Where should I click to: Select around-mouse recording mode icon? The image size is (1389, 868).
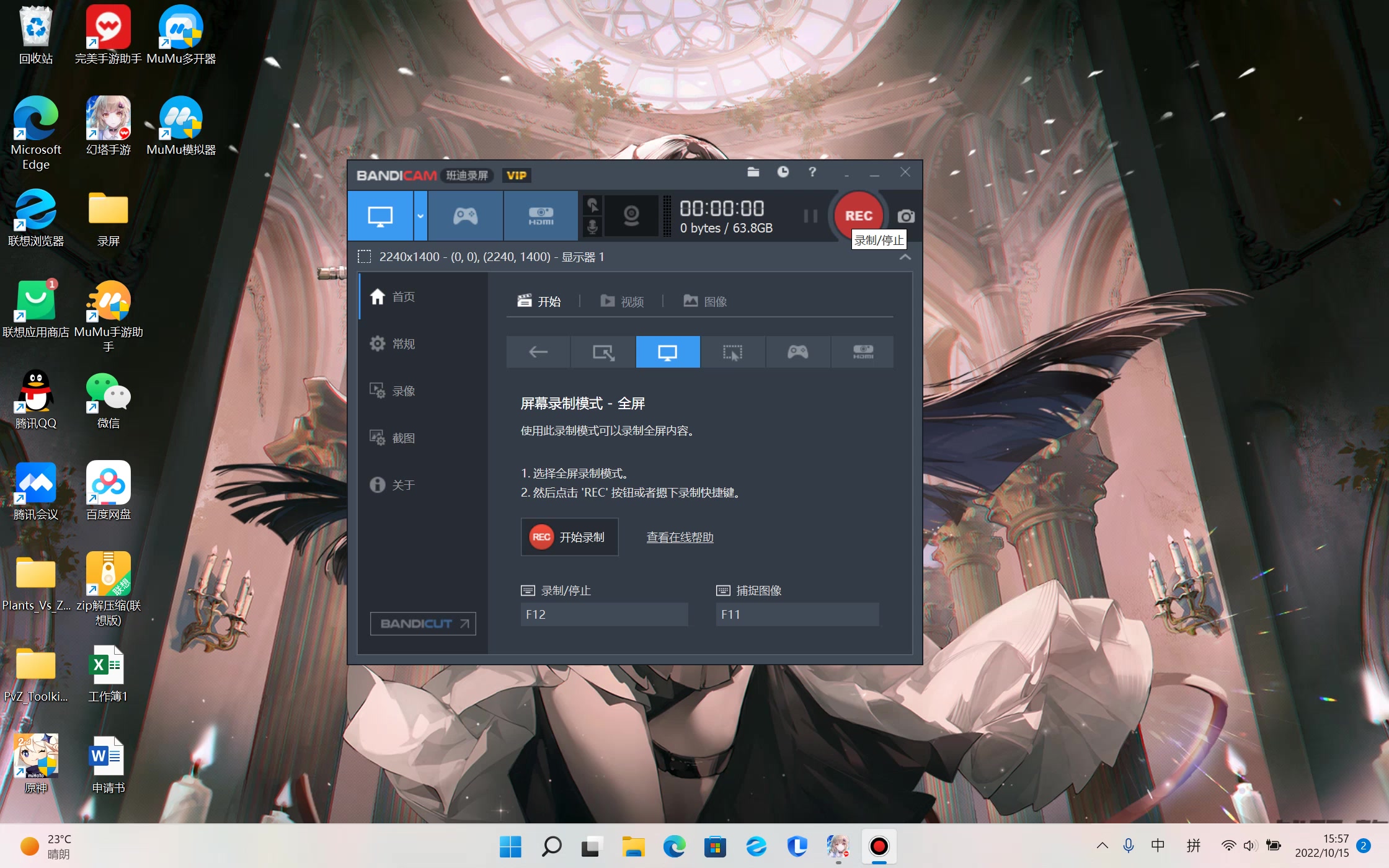point(733,352)
